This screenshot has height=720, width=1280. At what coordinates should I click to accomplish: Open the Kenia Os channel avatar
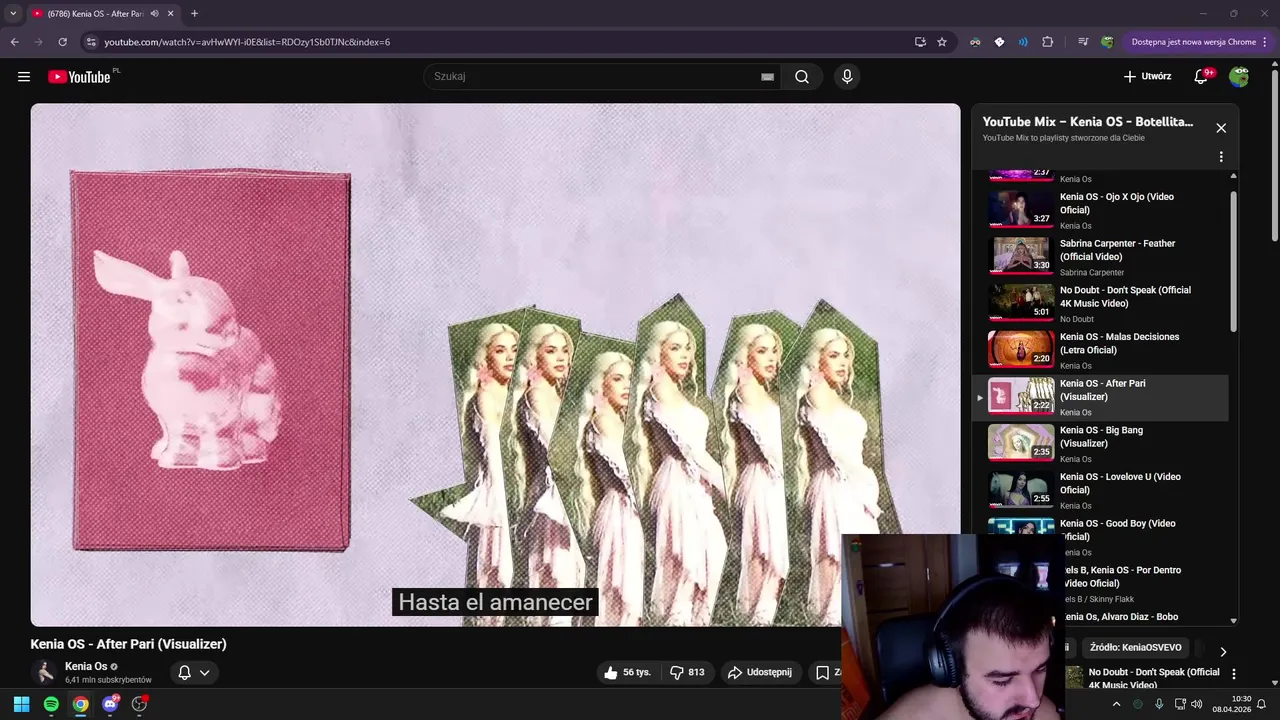(x=44, y=672)
